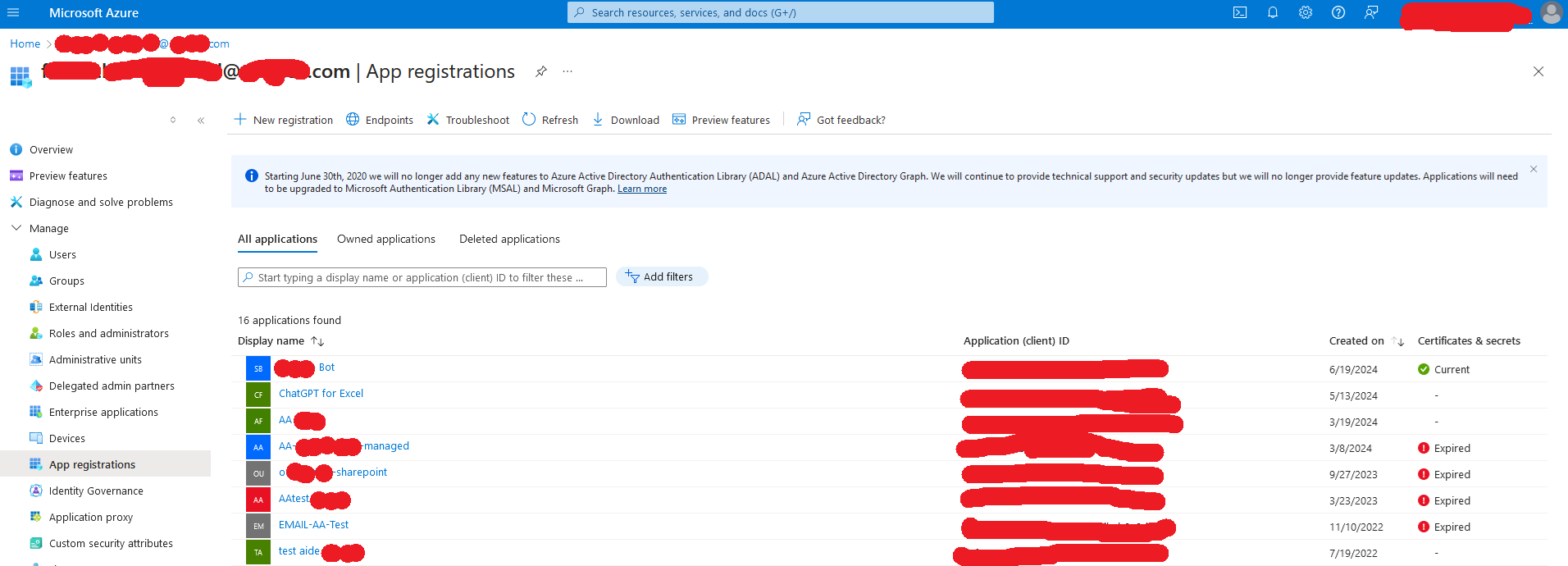Open Cloud Shell from the top bar

tap(1240, 12)
